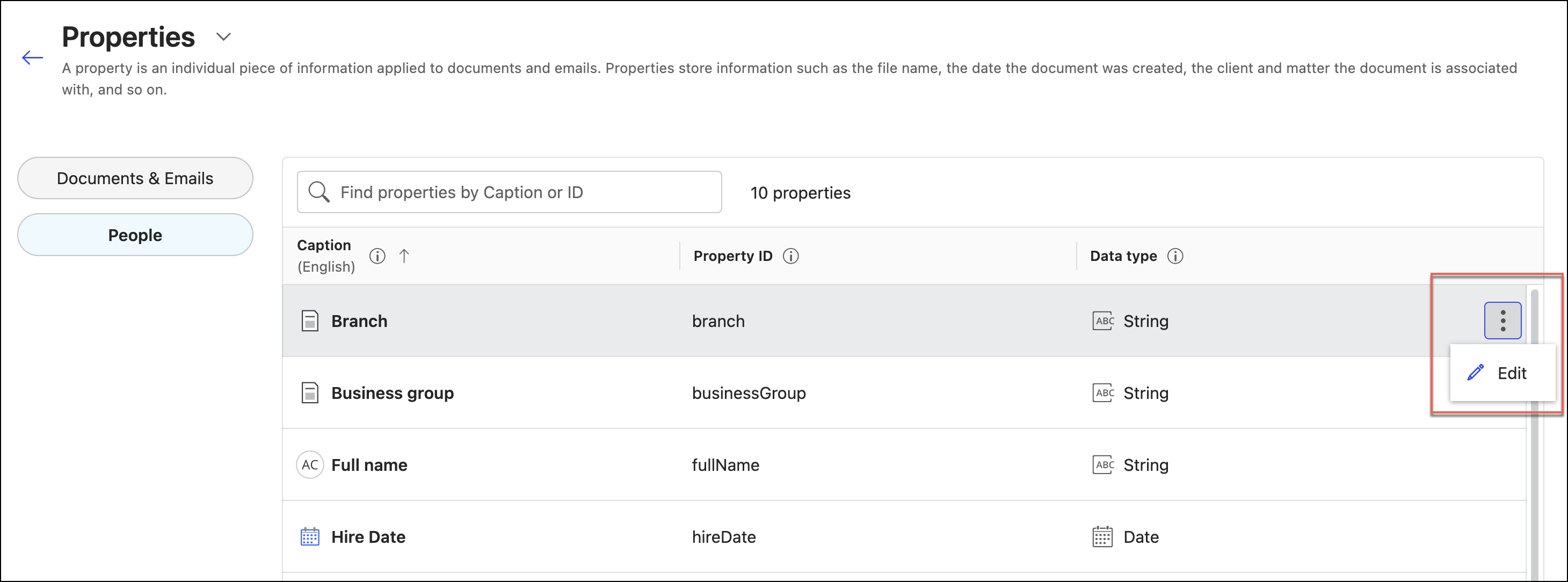Click the back arrow icon
Viewport: 1568px width, 582px height.
click(x=32, y=58)
